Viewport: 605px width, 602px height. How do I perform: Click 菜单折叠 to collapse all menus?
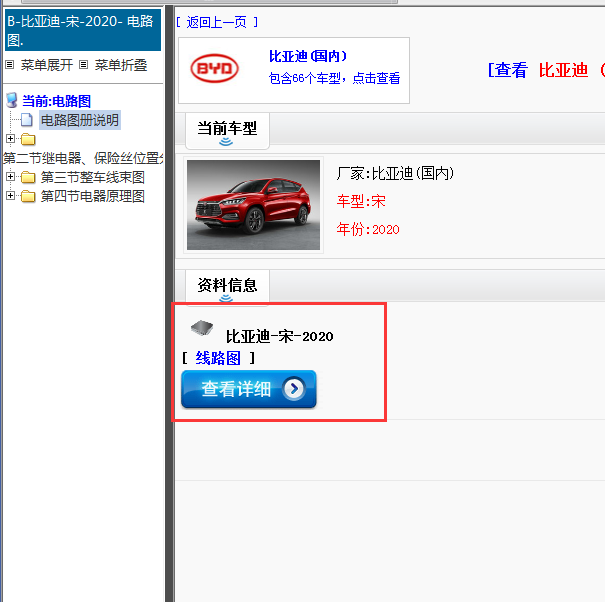pyautogui.click(x=121, y=65)
